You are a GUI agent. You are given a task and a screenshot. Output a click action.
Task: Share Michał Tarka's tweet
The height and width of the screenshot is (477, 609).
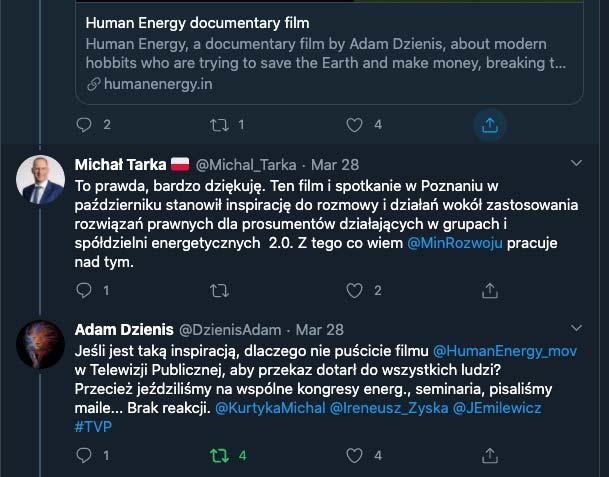click(x=489, y=291)
